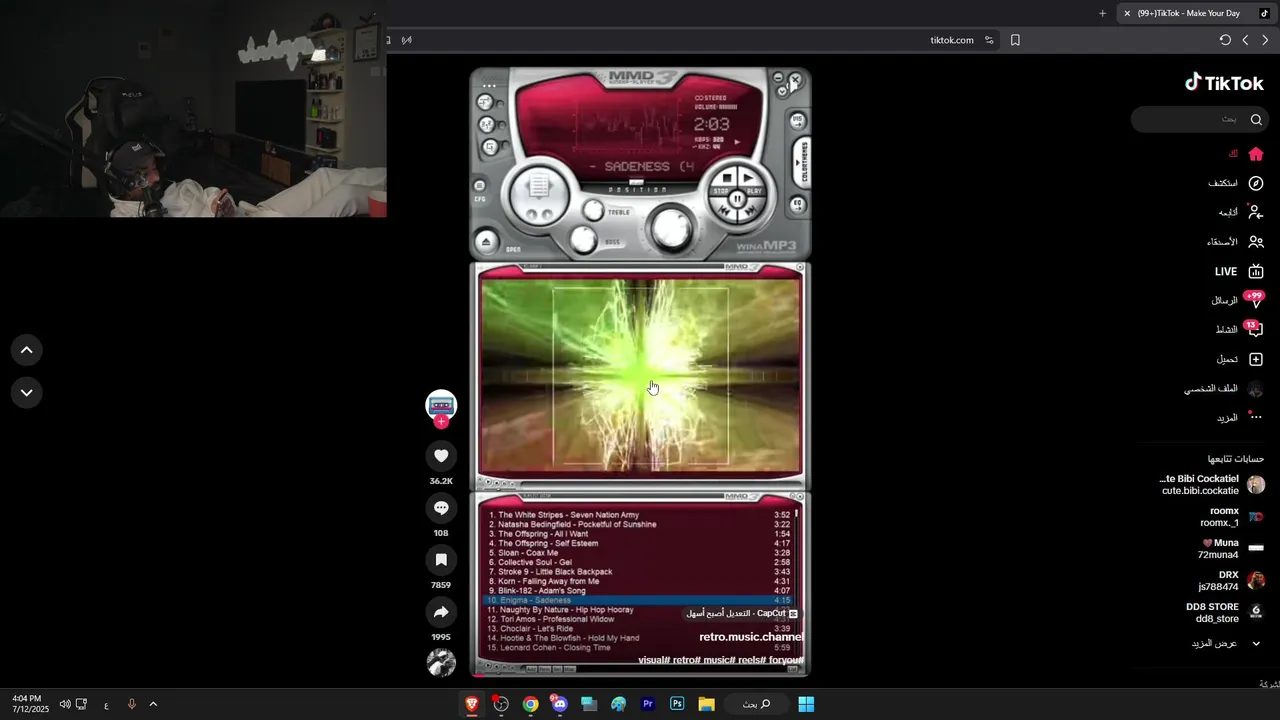
Task: Bookmark this page in address bar
Action: tap(1015, 40)
